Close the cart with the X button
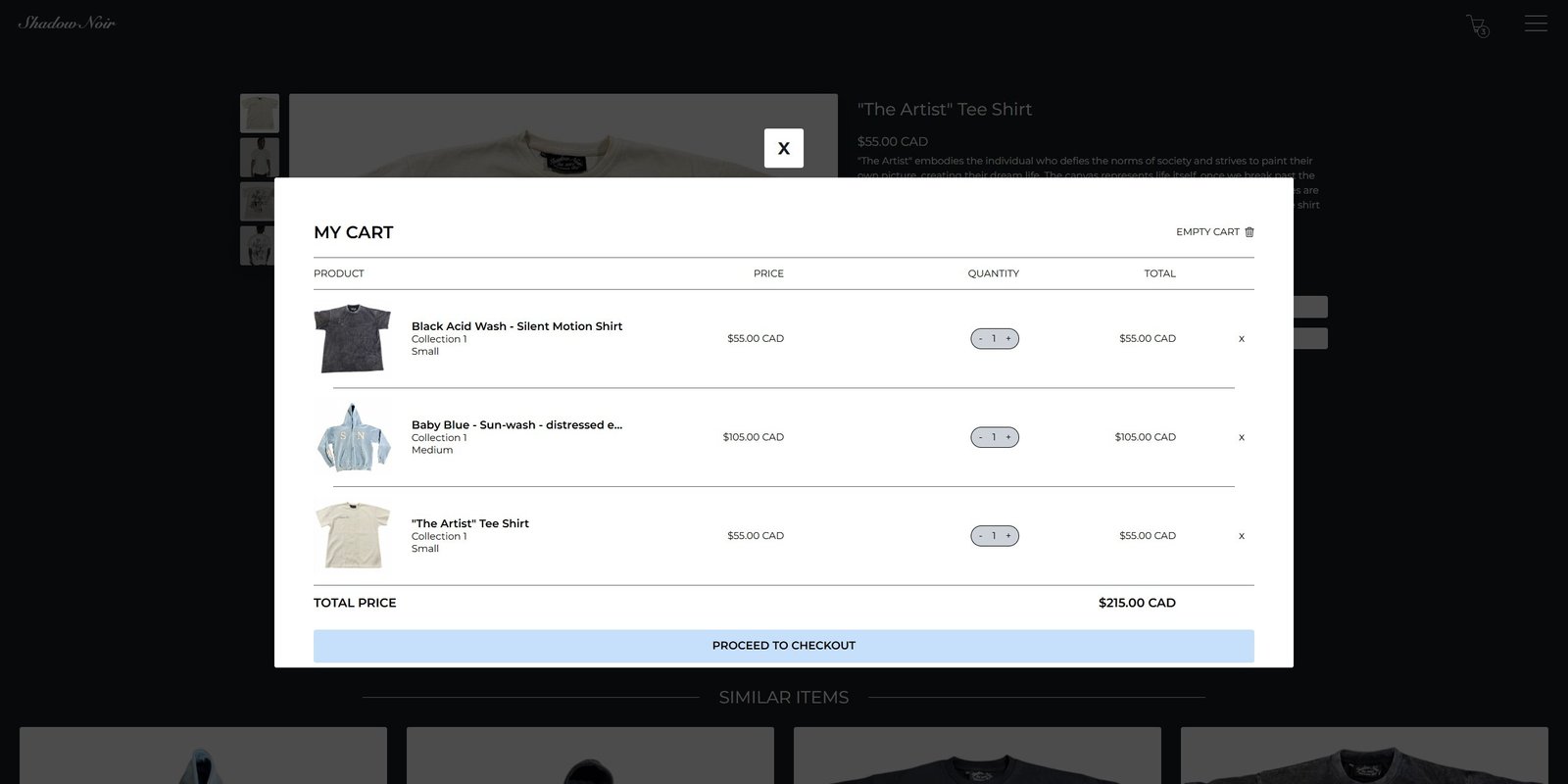The width and height of the screenshot is (1568, 784). [x=783, y=148]
